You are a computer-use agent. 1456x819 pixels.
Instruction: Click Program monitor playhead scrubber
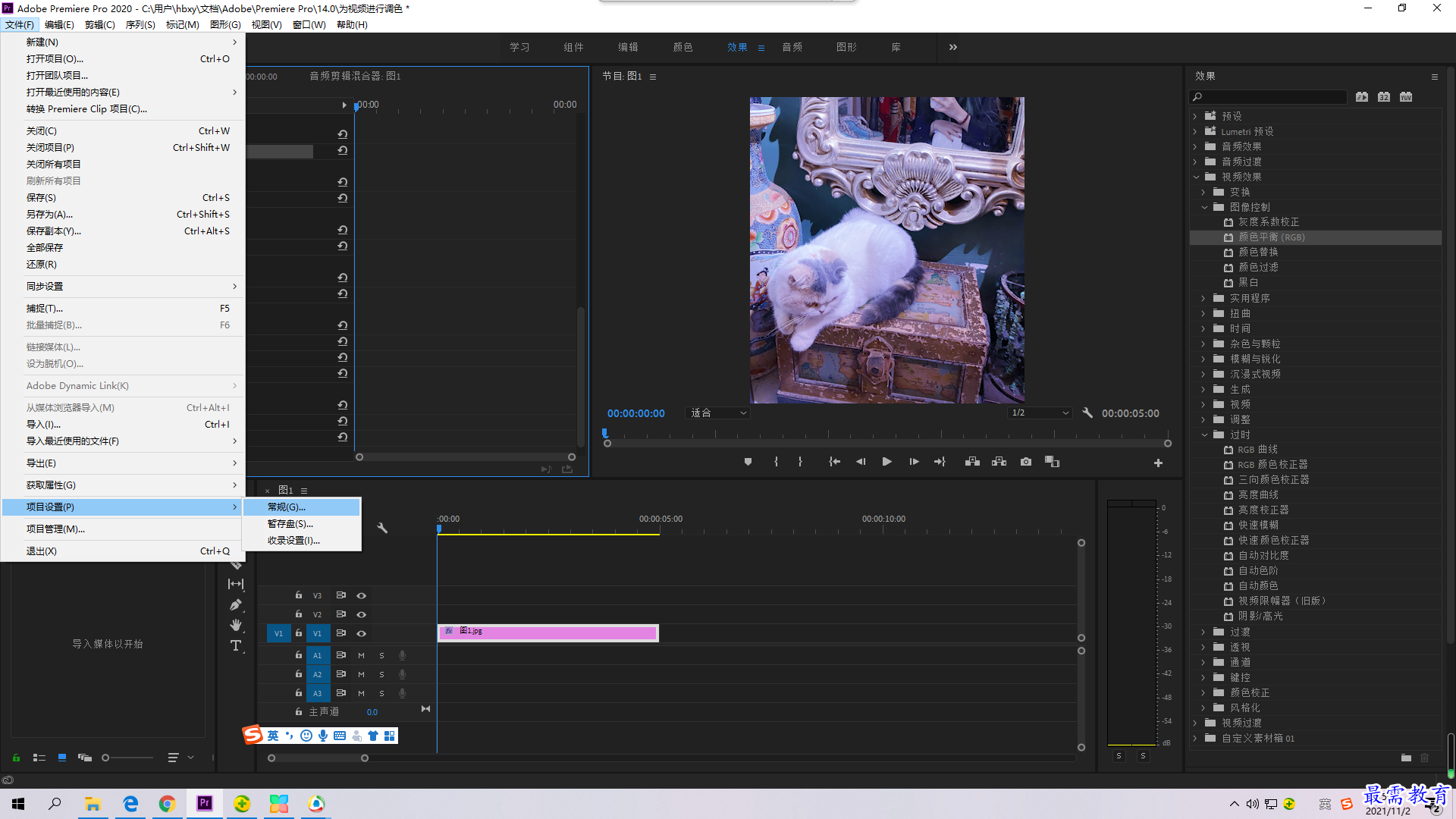[x=604, y=433]
